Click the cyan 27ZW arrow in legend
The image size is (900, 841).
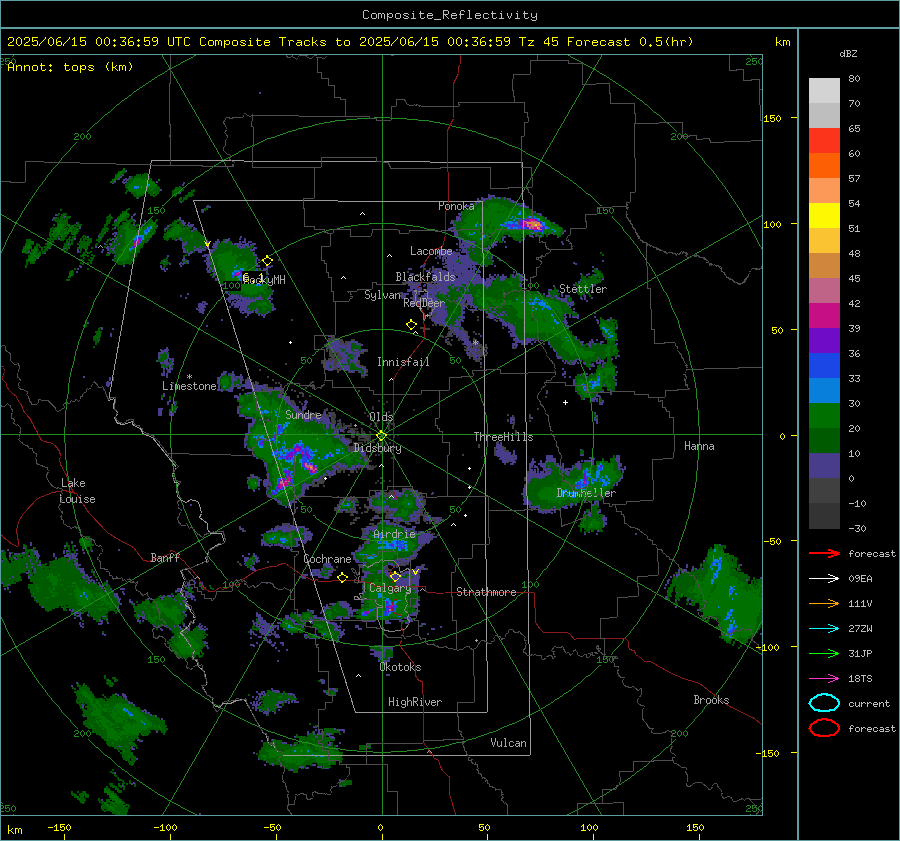pos(824,629)
